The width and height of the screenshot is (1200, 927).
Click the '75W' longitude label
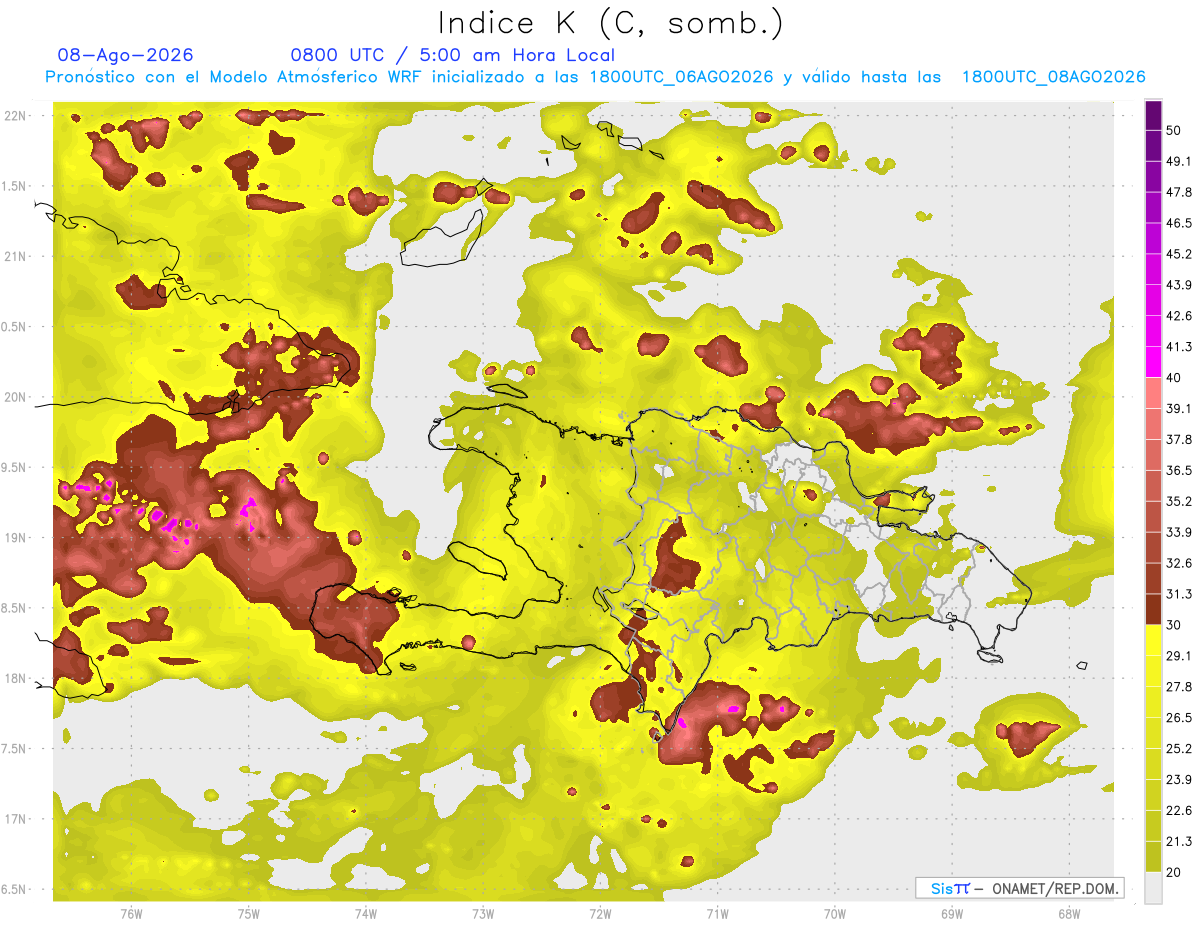click(249, 914)
